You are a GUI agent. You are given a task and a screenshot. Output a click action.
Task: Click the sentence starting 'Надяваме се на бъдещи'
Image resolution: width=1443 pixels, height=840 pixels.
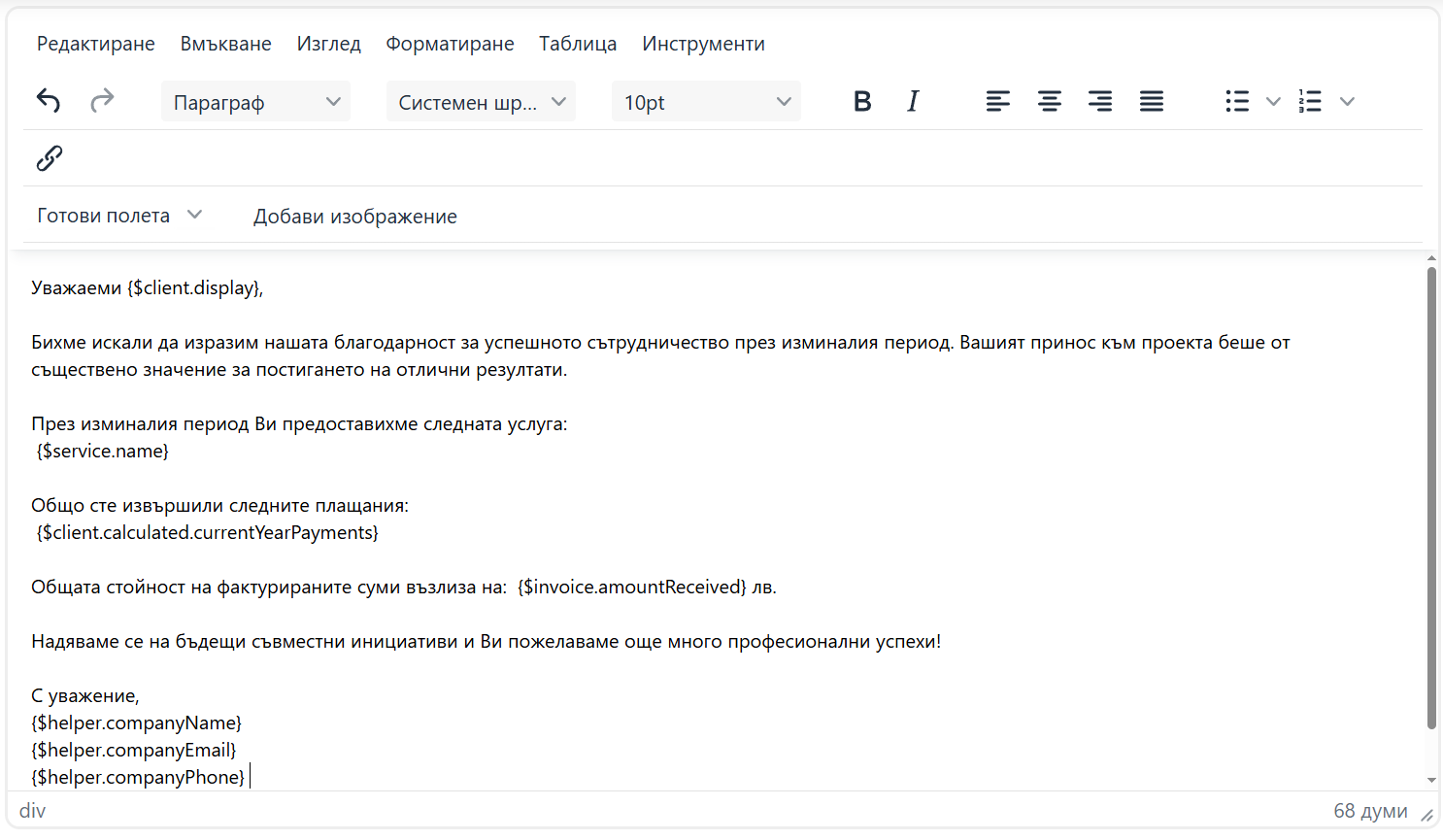[x=487, y=641]
